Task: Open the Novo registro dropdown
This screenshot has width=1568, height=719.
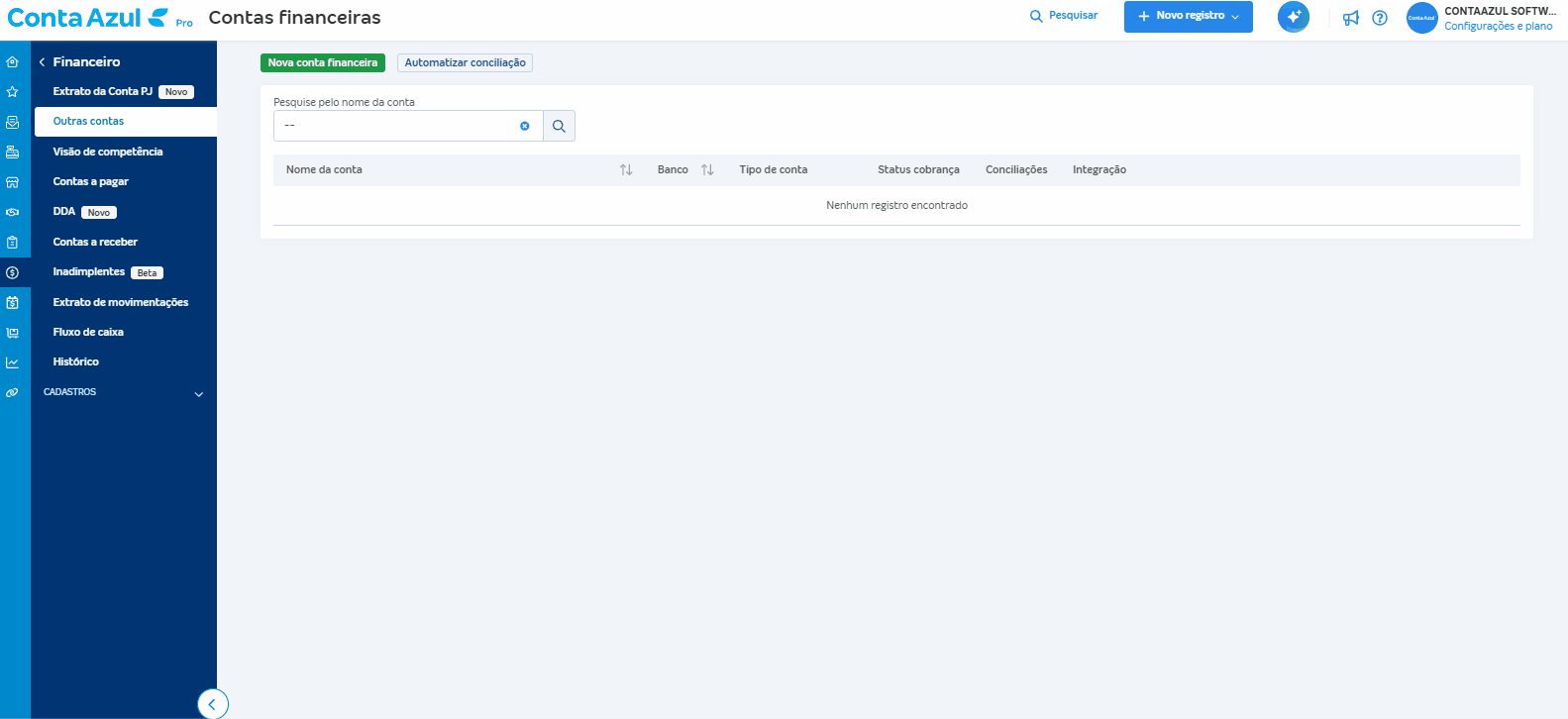Action: (1188, 17)
